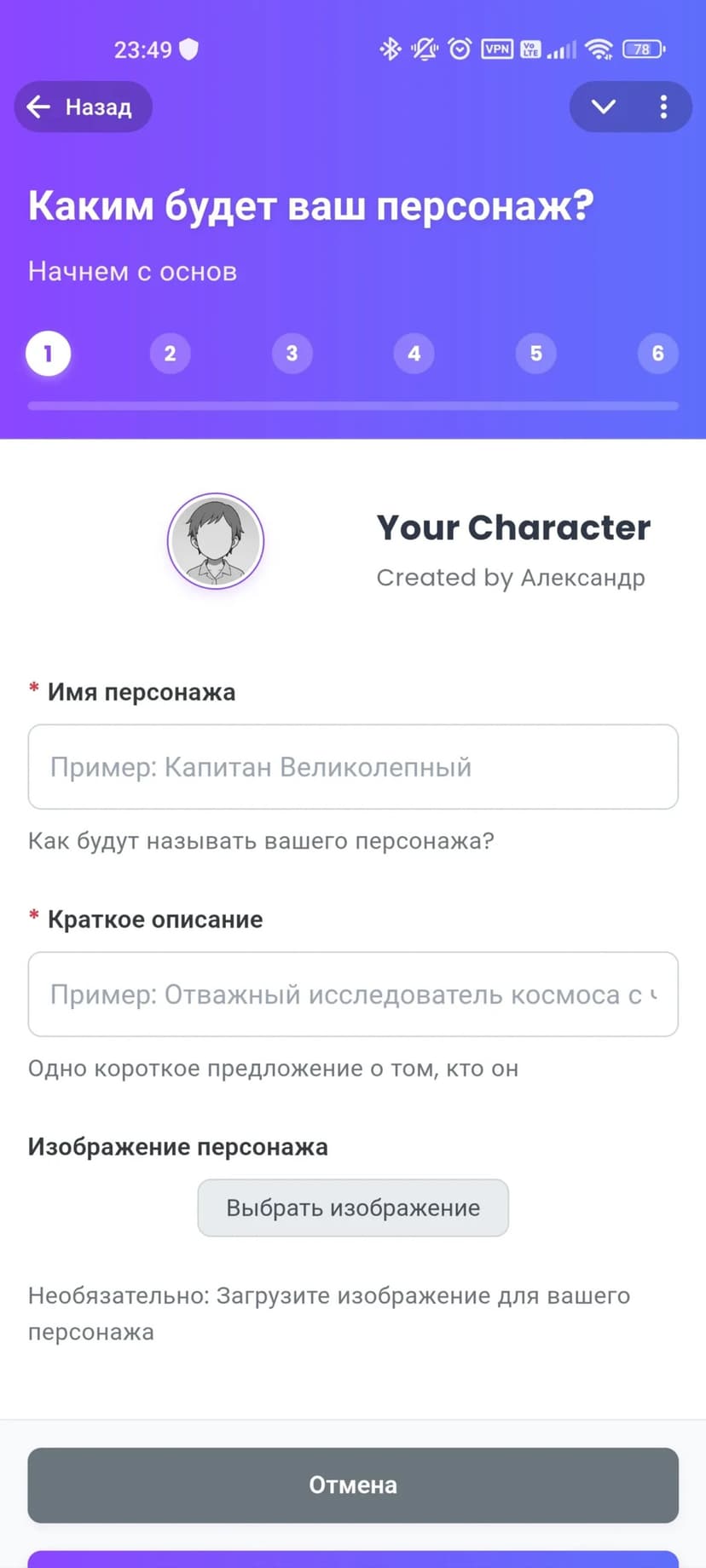Expand the chevron down menu in header
Image resolution: width=706 pixels, height=1568 pixels.
tap(604, 107)
